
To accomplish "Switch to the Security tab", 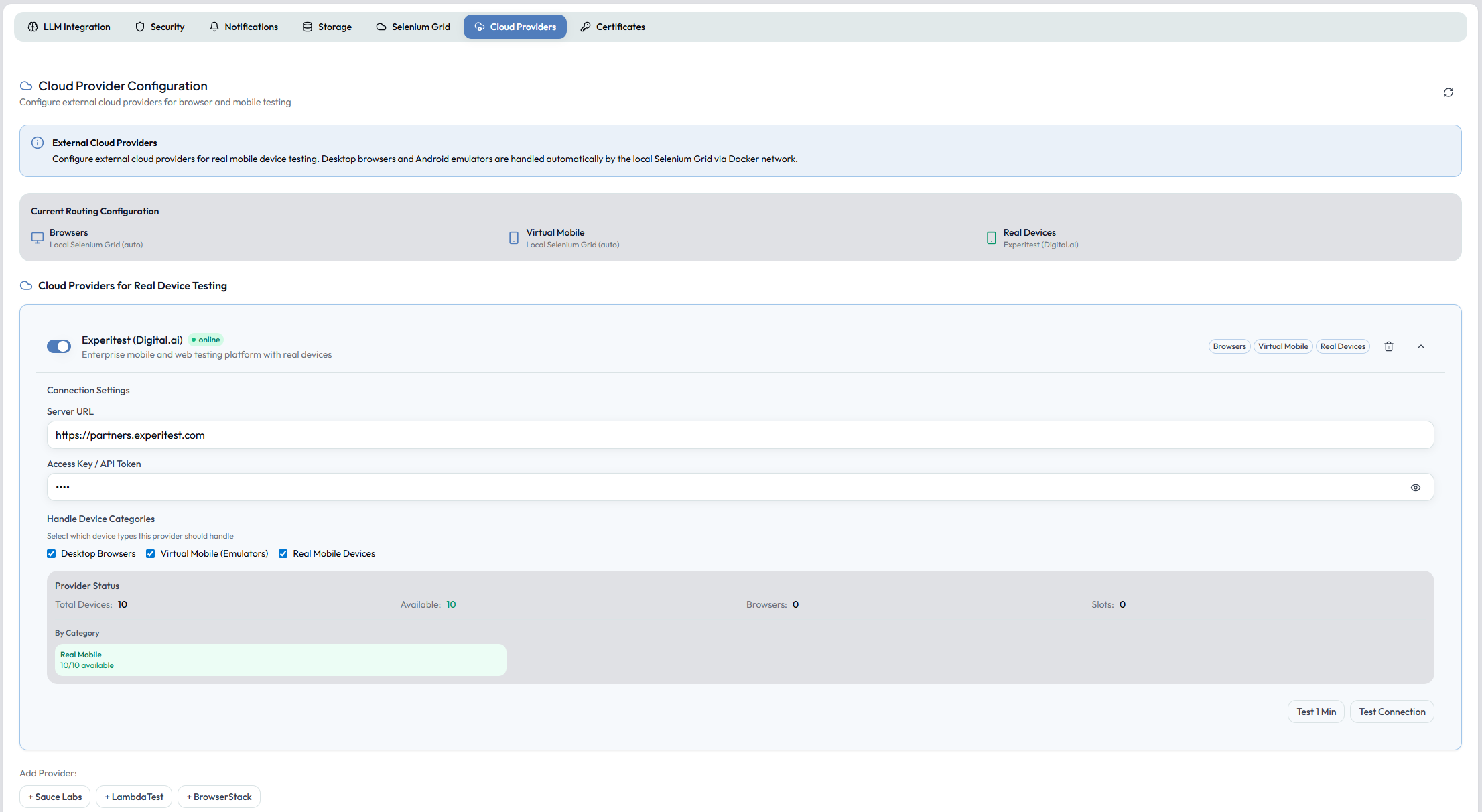I will pyautogui.click(x=159, y=27).
